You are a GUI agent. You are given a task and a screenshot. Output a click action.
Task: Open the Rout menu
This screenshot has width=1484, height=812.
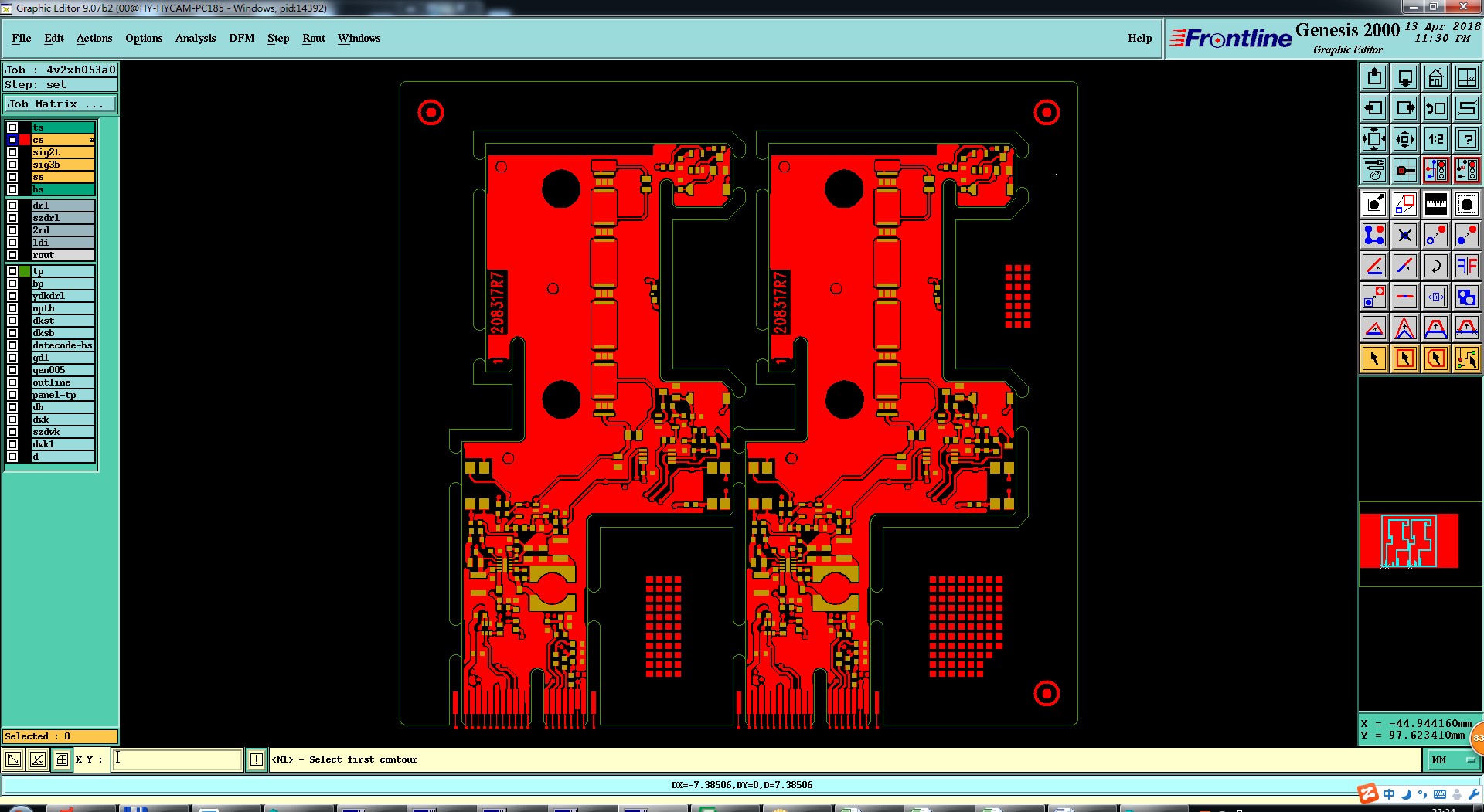(x=314, y=38)
